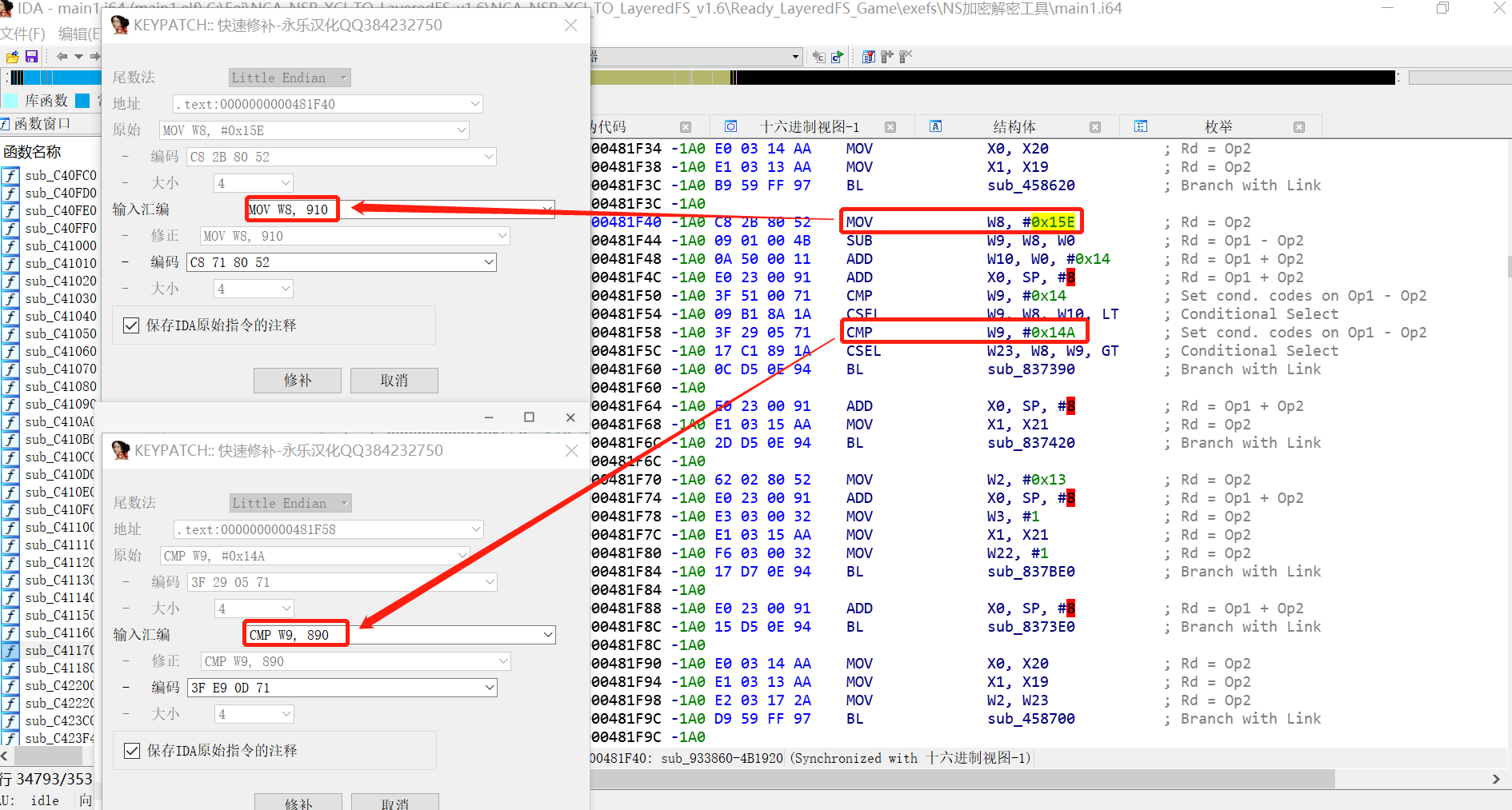This screenshot has height=810, width=1512.
Task: Close the 十六进制视图-1 tab with its X
Action: point(890,127)
